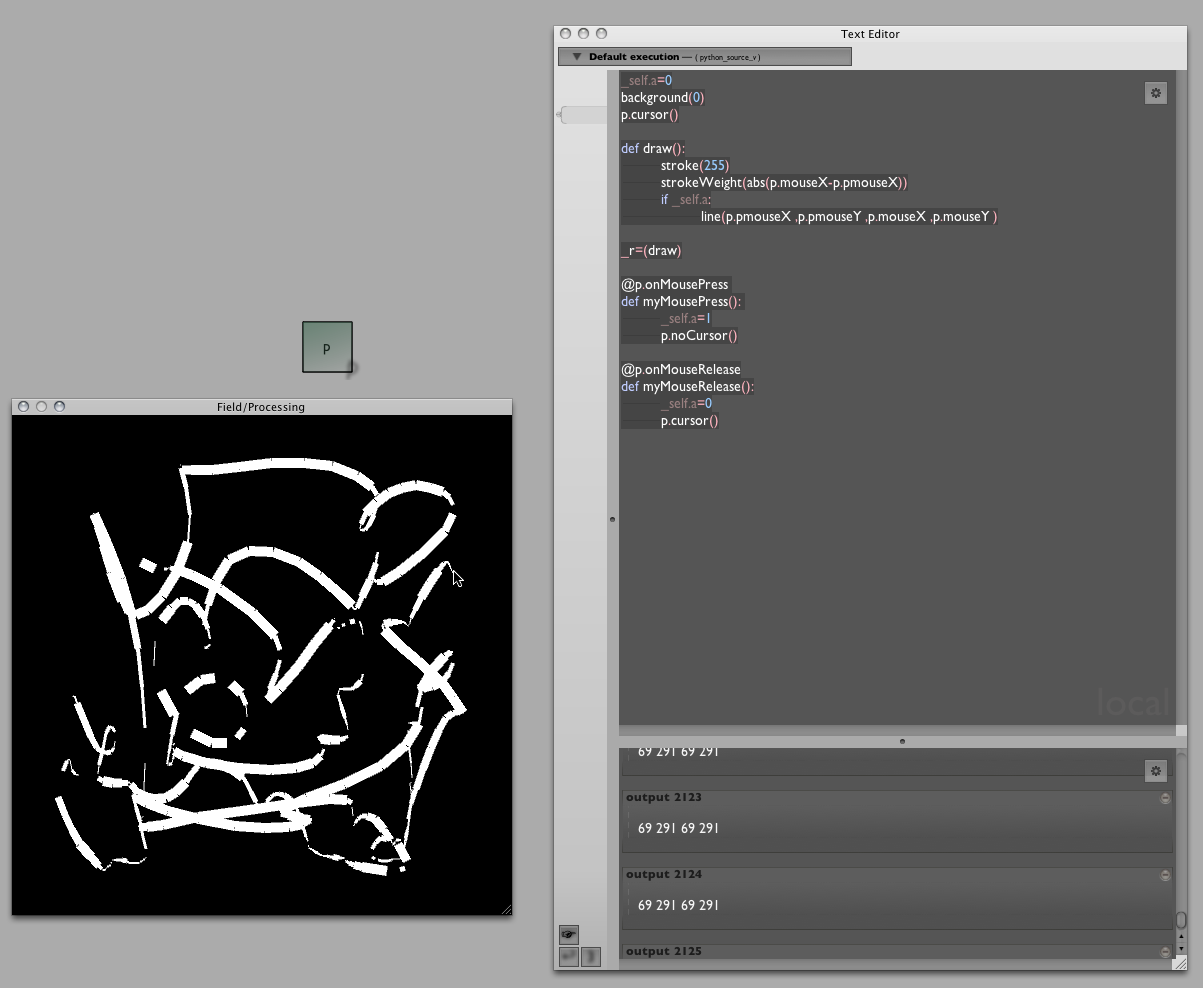Click divider handle between code and output
Screen dimensions: 1203x988
coord(902,741)
